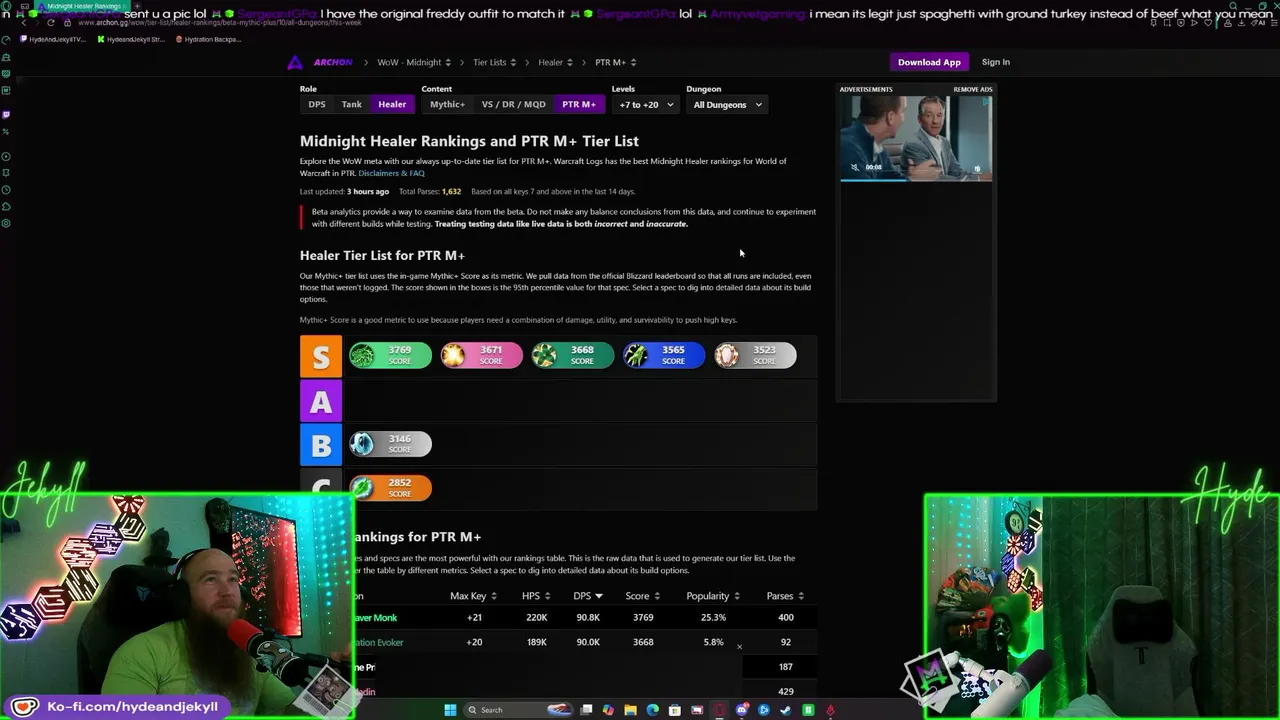The height and width of the screenshot is (720, 1280).
Task: Open history clock icon in browser sidebar
Action: (x=6, y=190)
